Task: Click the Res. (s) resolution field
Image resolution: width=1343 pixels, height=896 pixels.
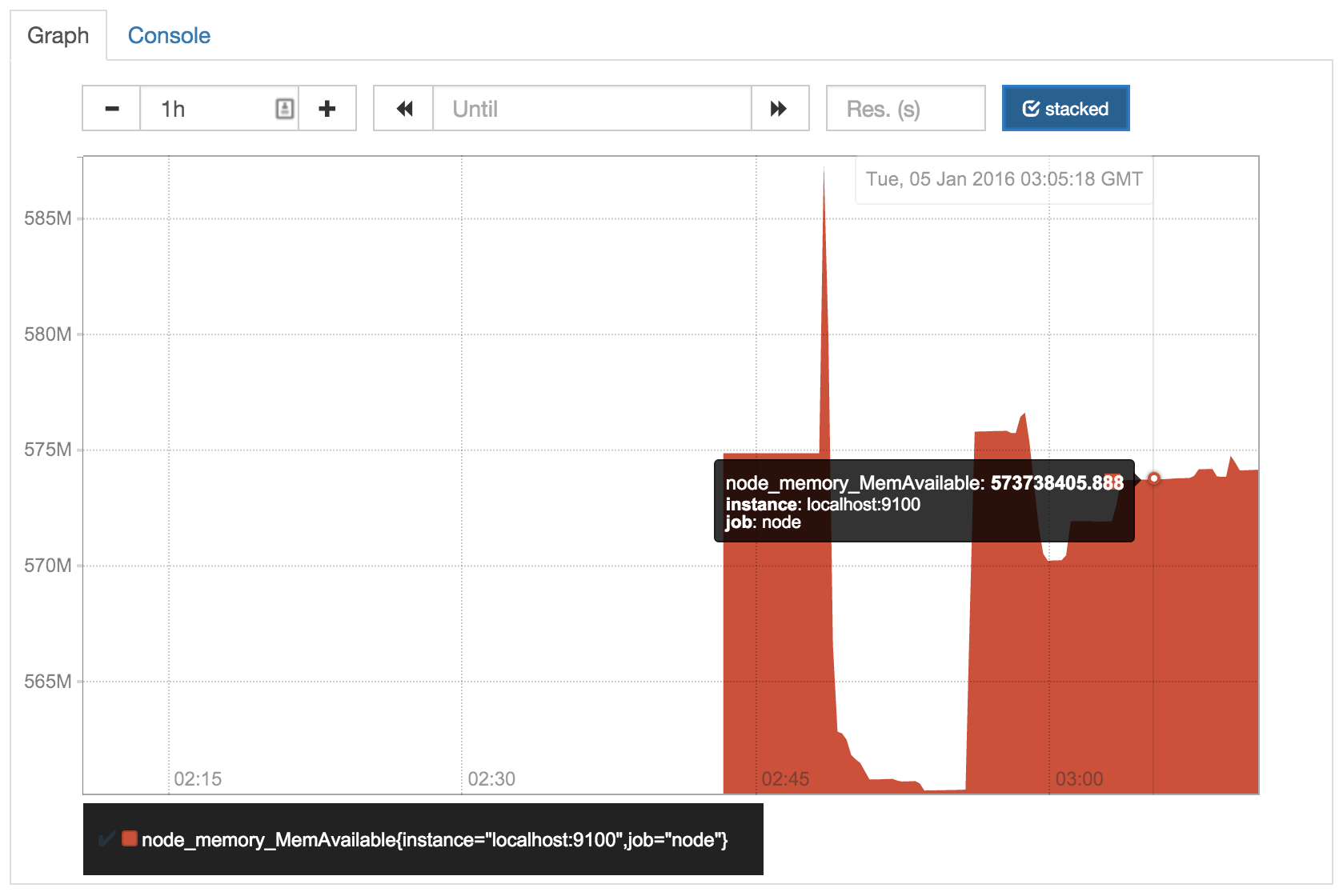Action: coord(905,109)
